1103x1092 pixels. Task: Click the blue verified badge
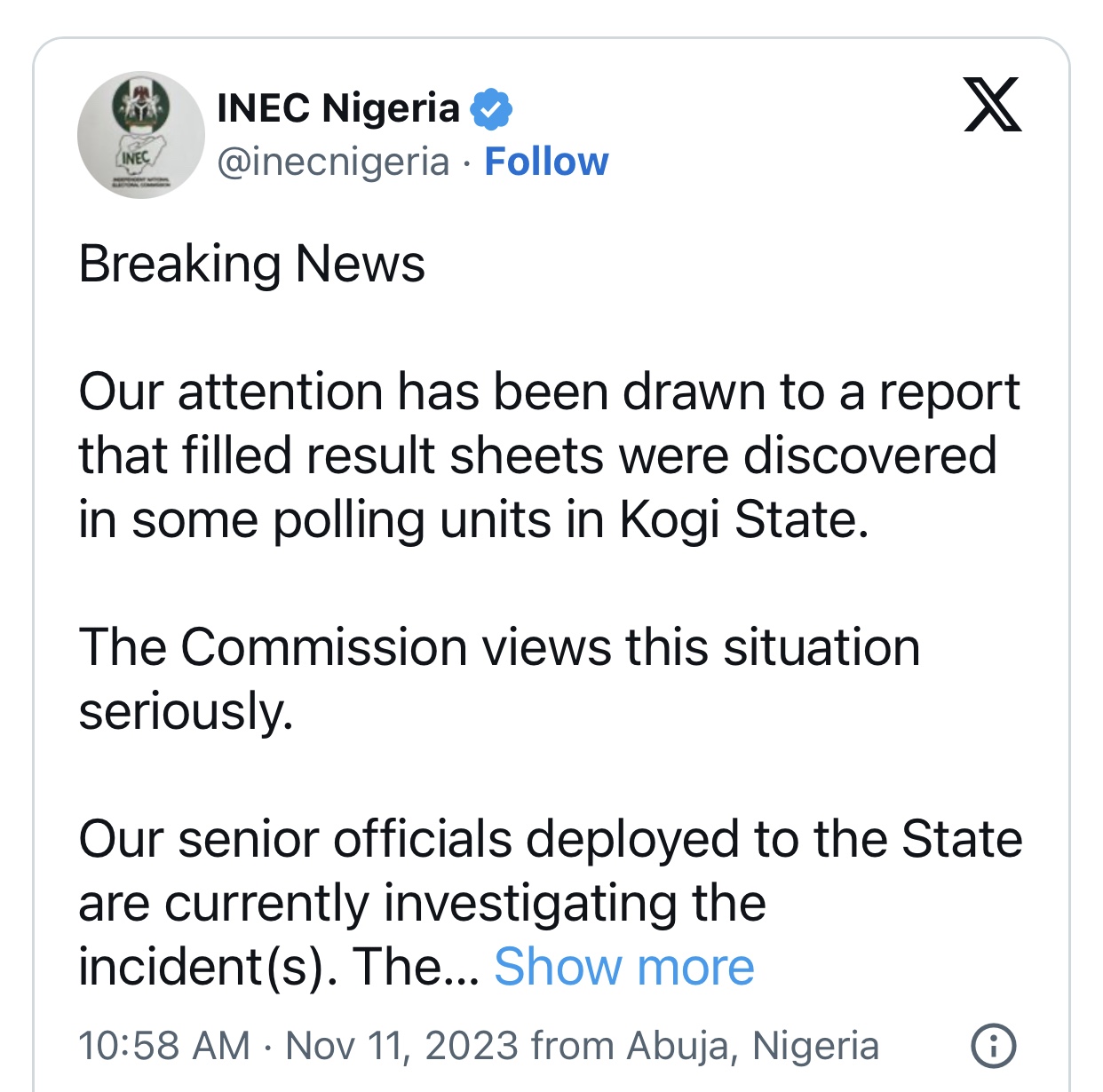pyautogui.click(x=490, y=110)
